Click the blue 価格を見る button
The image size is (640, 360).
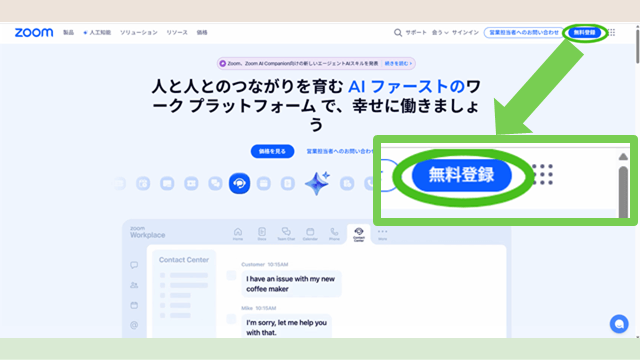click(272, 151)
